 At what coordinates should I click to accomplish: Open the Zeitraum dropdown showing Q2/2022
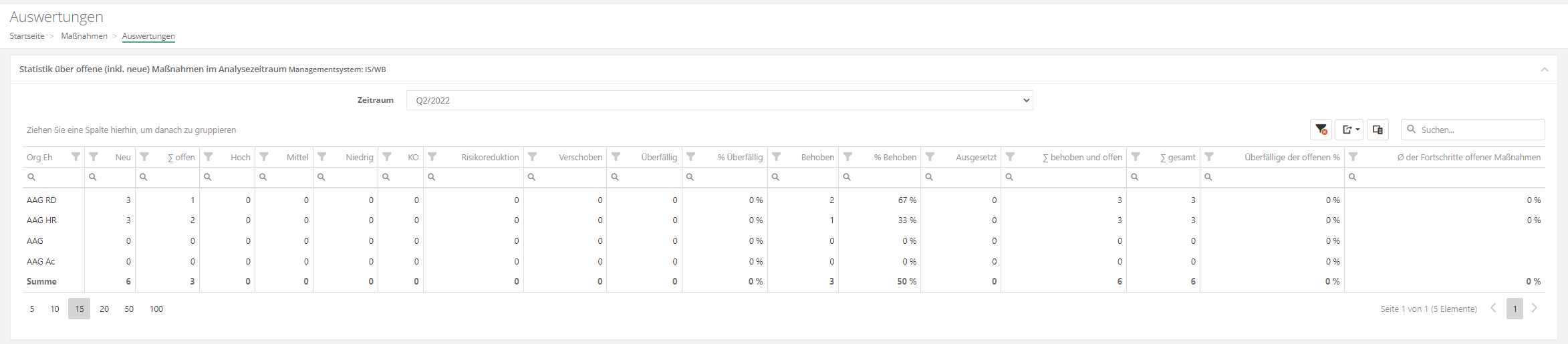pyautogui.click(x=719, y=100)
